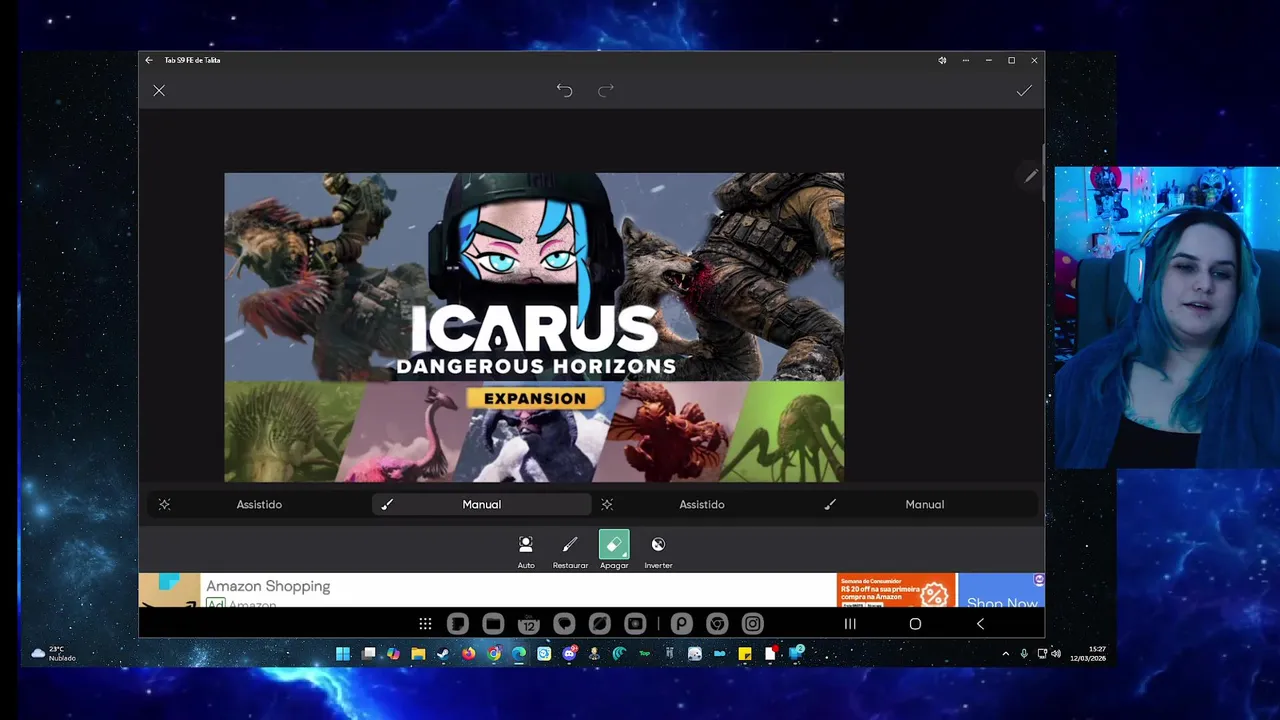Open the clock showing 15:27
This screenshot has height=720, width=1280.
coord(1087,654)
